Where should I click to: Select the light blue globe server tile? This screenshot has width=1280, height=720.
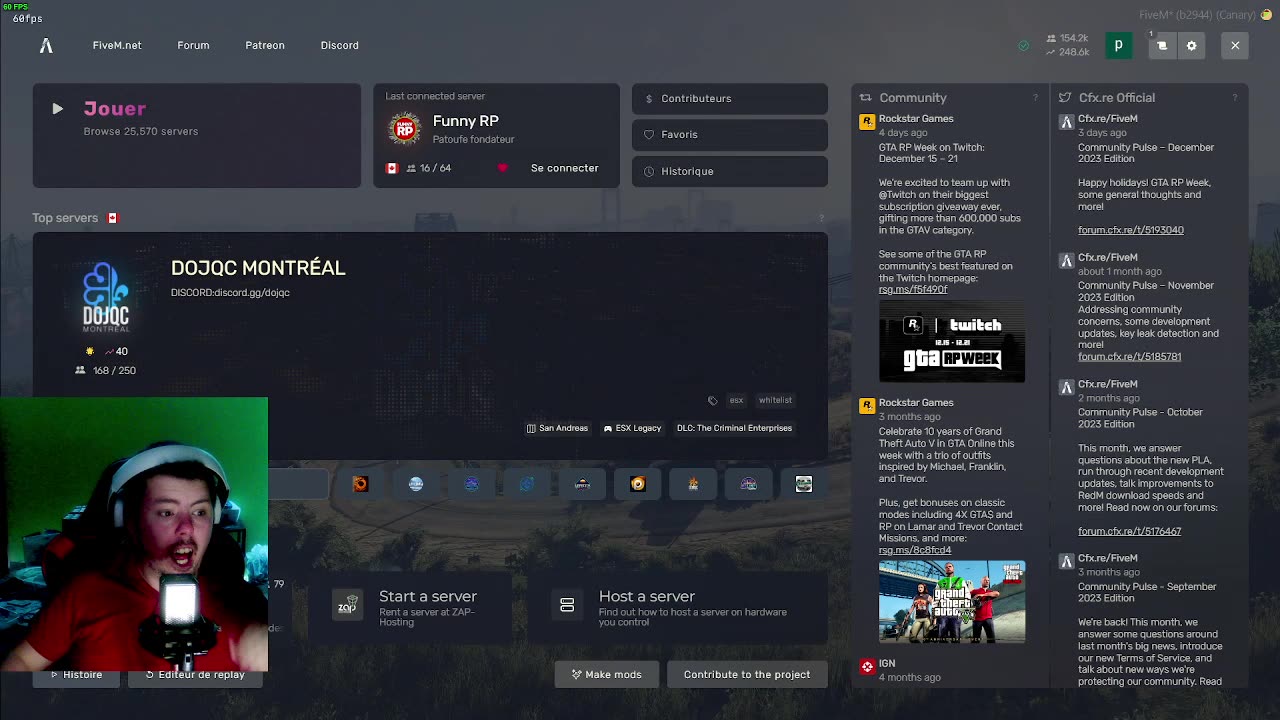coord(416,484)
